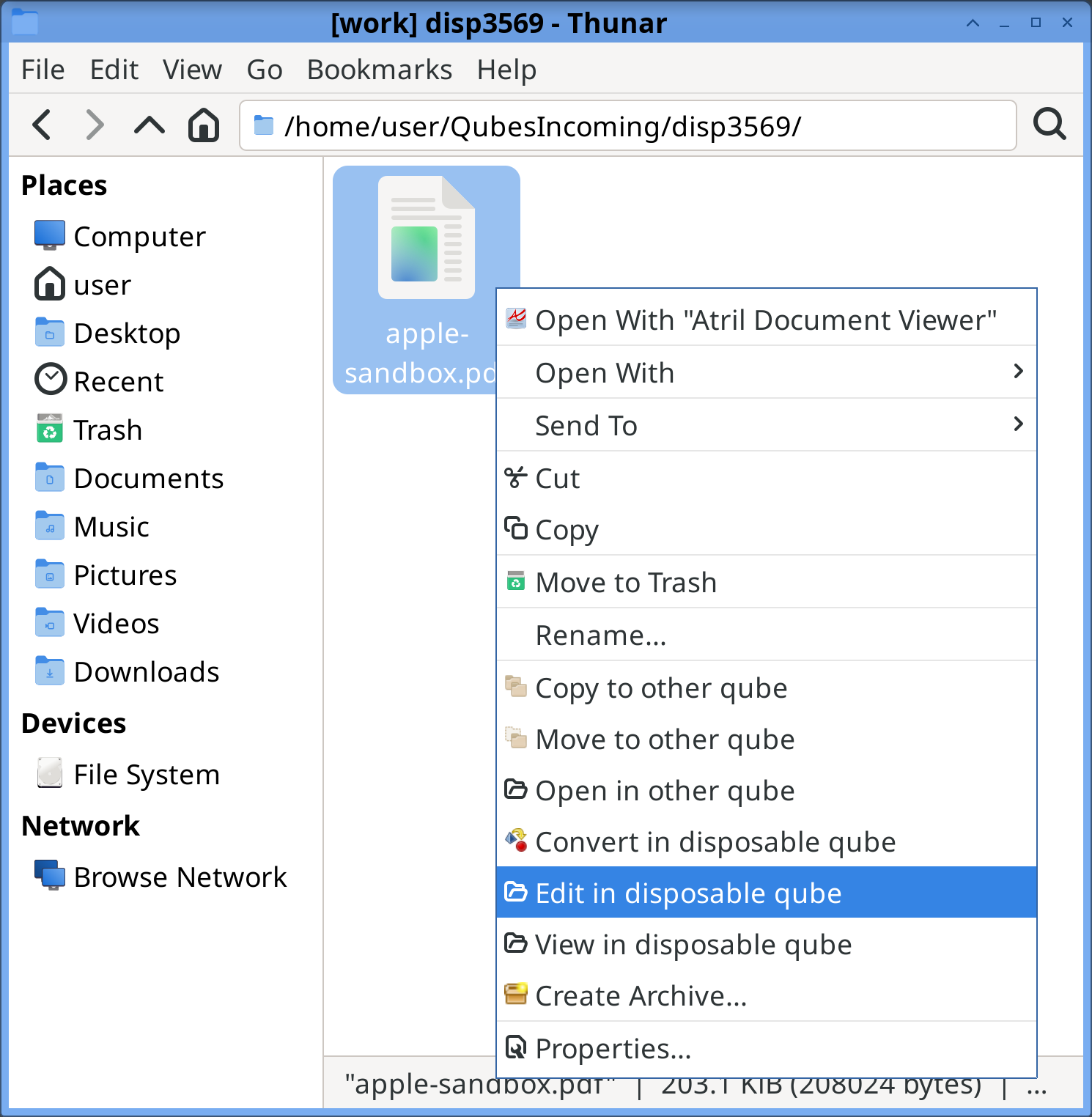Open Downloads folder in sidebar
Viewport: 1092px width, 1117px height.
coord(146,671)
